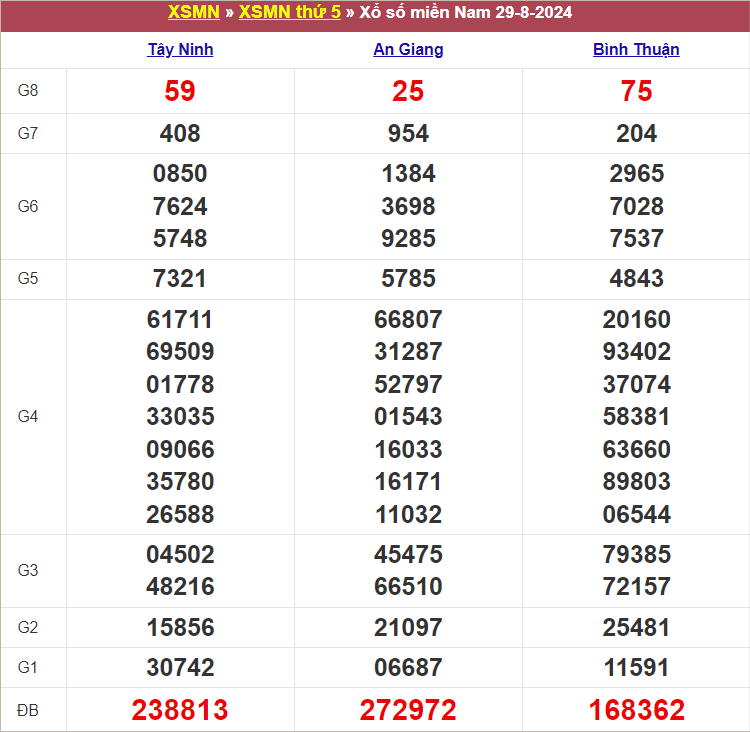Open the XSMN thứ 5 link

pos(289,13)
